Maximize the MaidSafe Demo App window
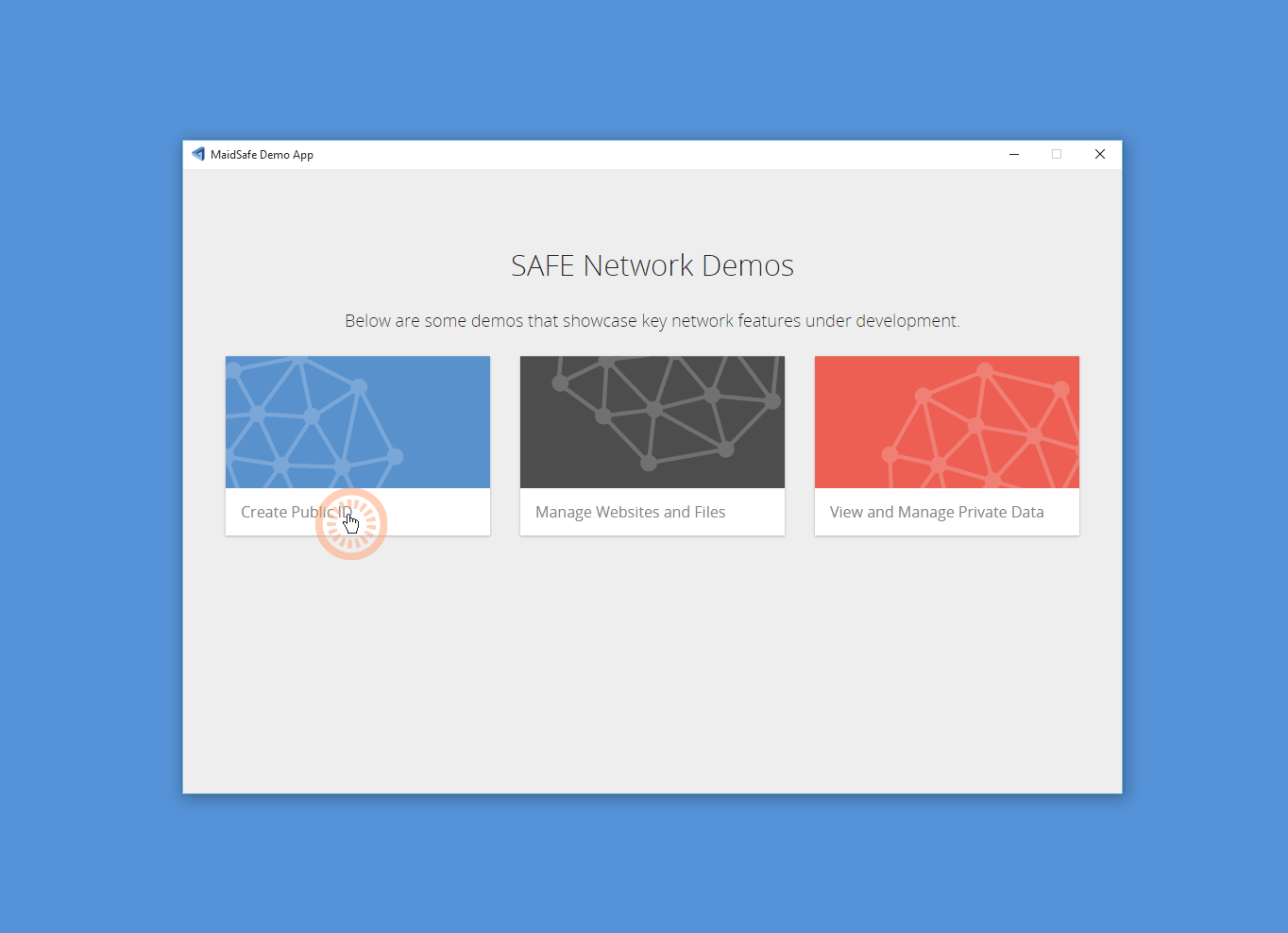The height and width of the screenshot is (933, 1288). pyautogui.click(x=1057, y=154)
